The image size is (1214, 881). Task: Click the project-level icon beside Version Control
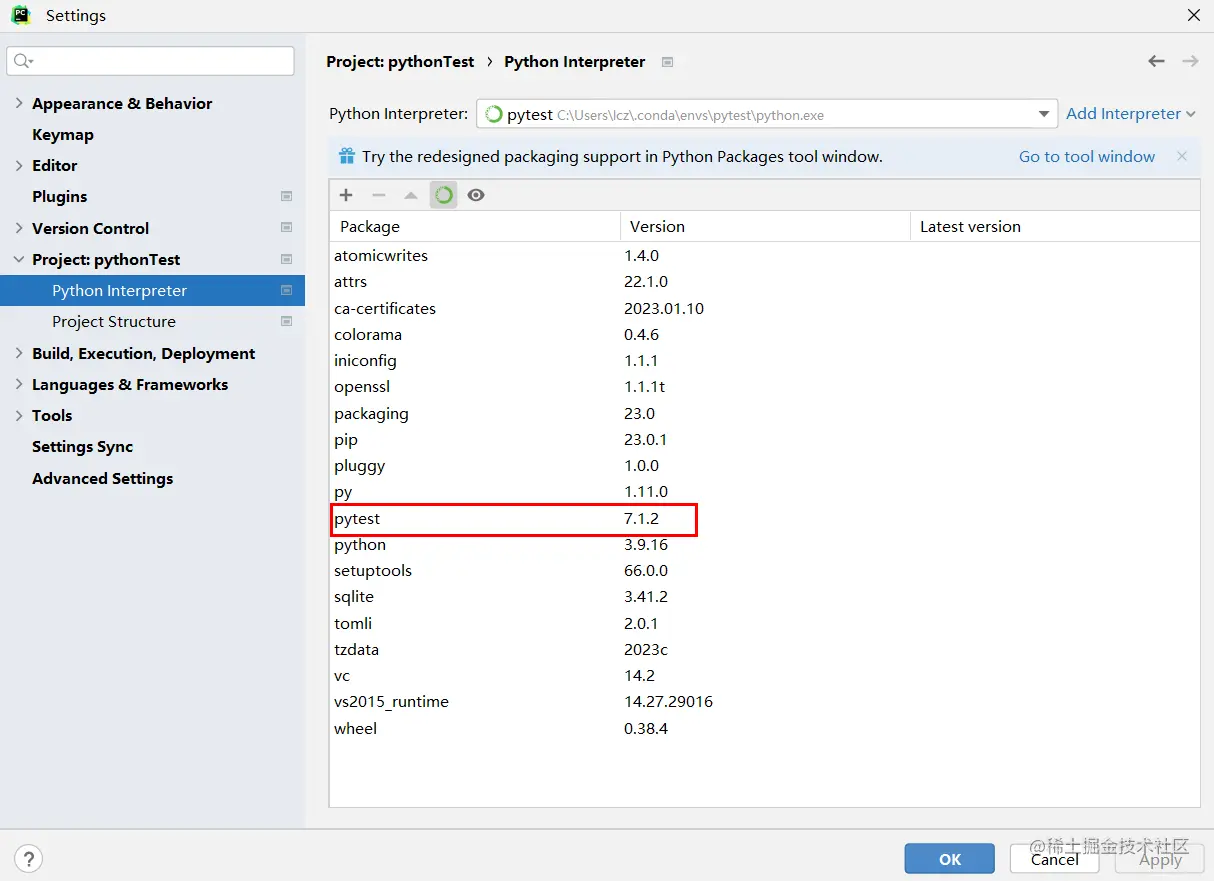pos(287,228)
